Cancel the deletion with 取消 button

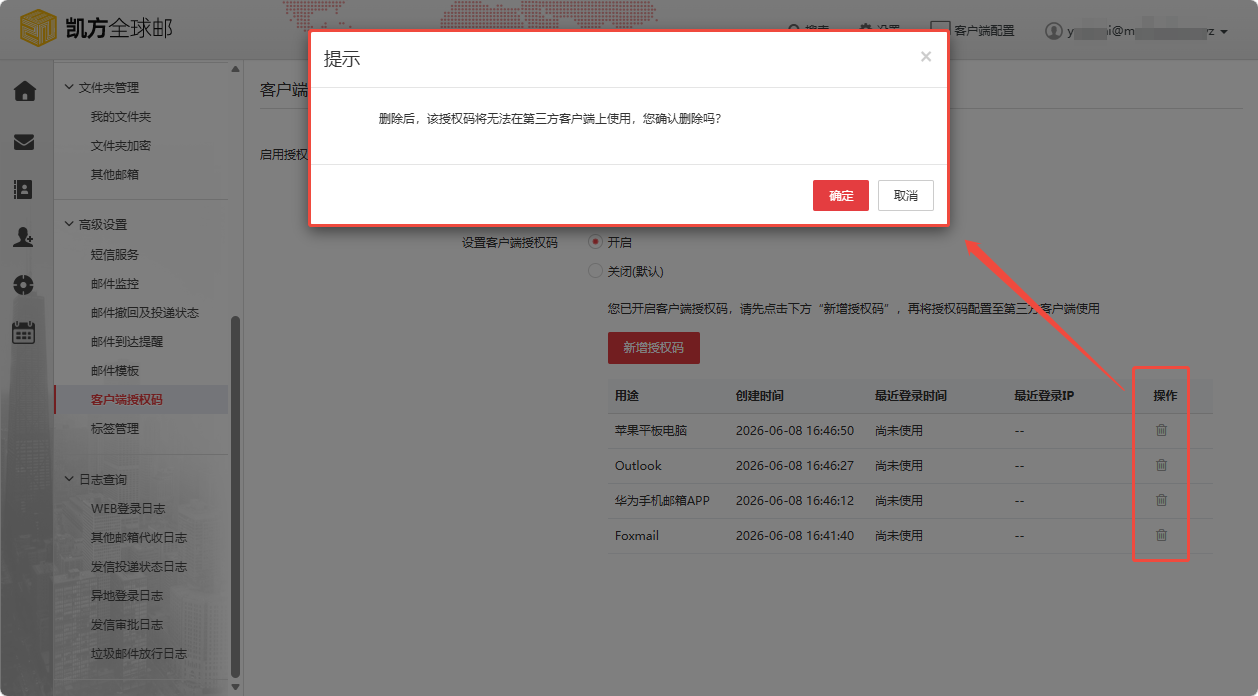905,196
